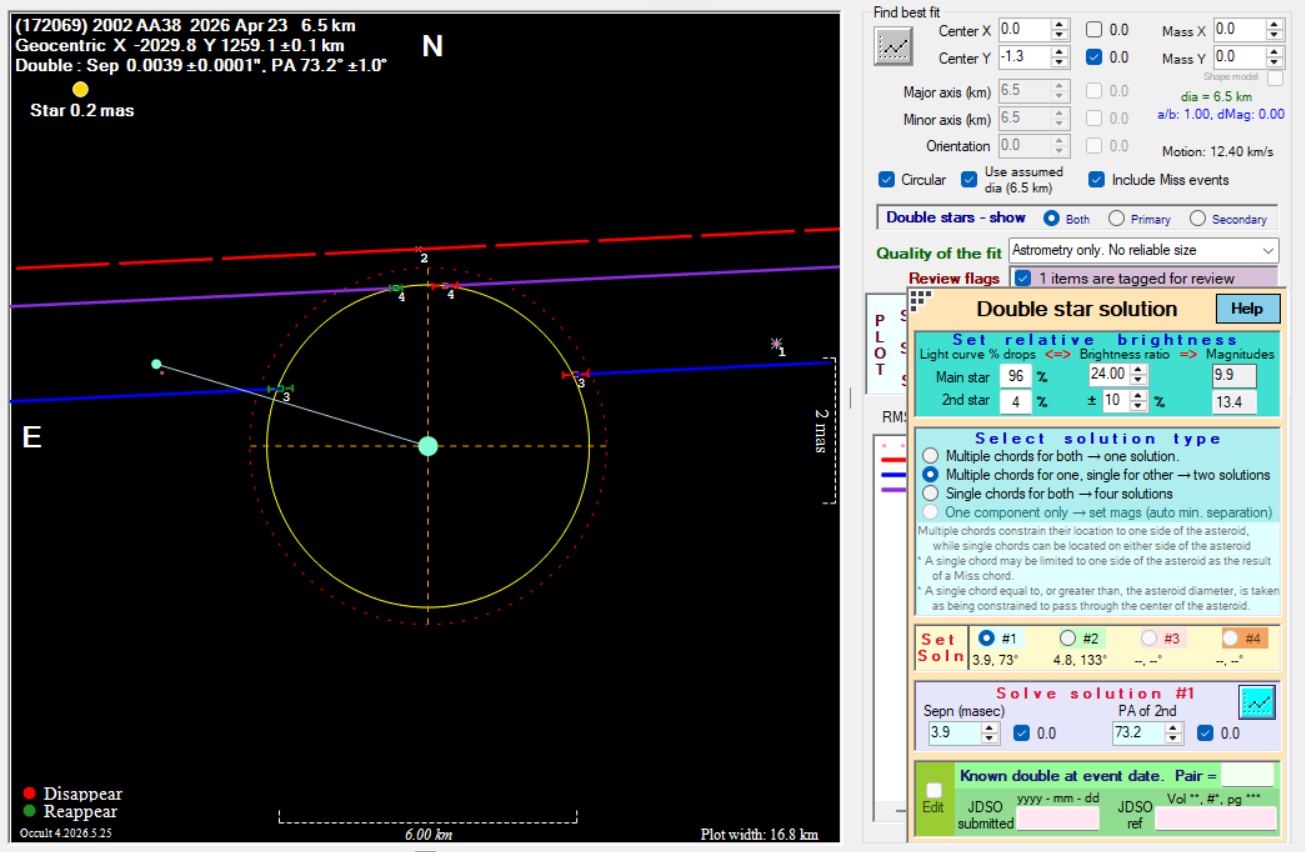Select solution #1 in Set Soln
This screenshot has height=852, width=1305.
pyautogui.click(x=987, y=638)
